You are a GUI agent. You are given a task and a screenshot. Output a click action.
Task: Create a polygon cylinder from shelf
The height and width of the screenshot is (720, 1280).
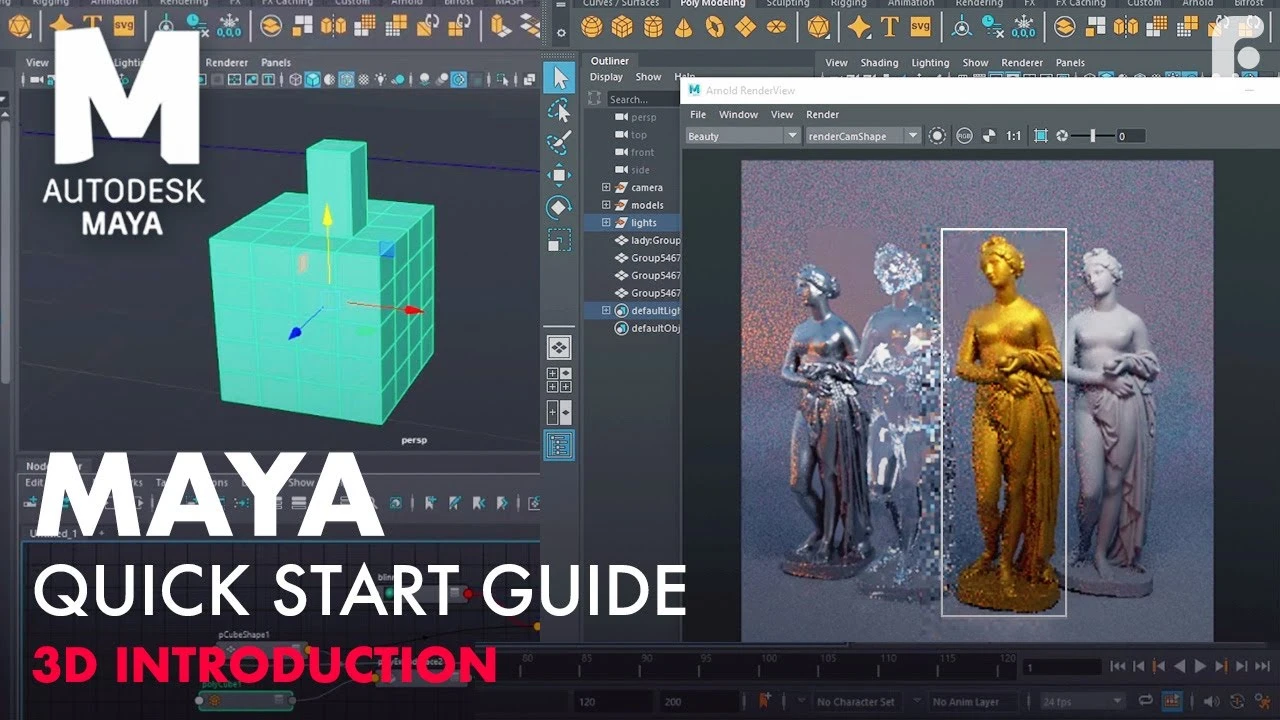pos(653,26)
